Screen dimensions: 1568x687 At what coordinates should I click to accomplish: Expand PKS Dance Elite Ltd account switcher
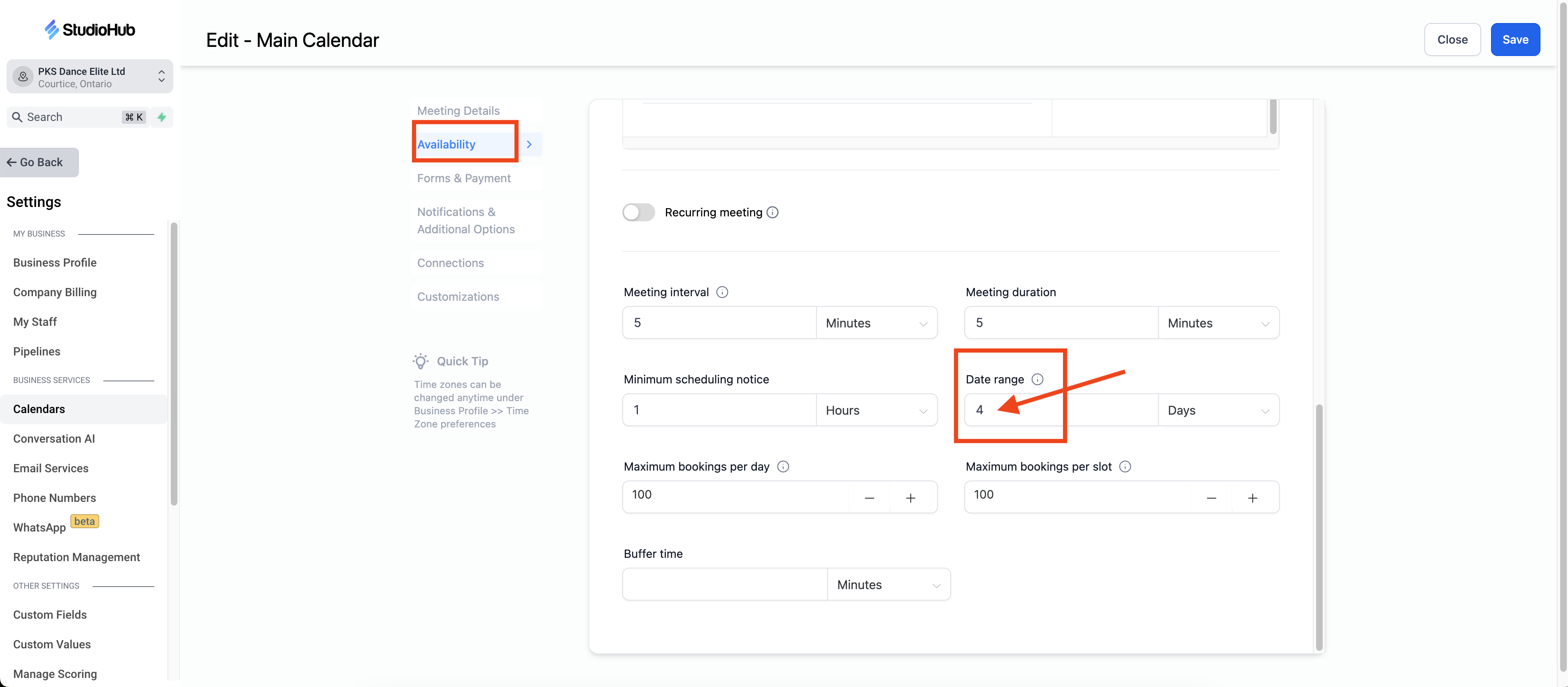pos(89,77)
